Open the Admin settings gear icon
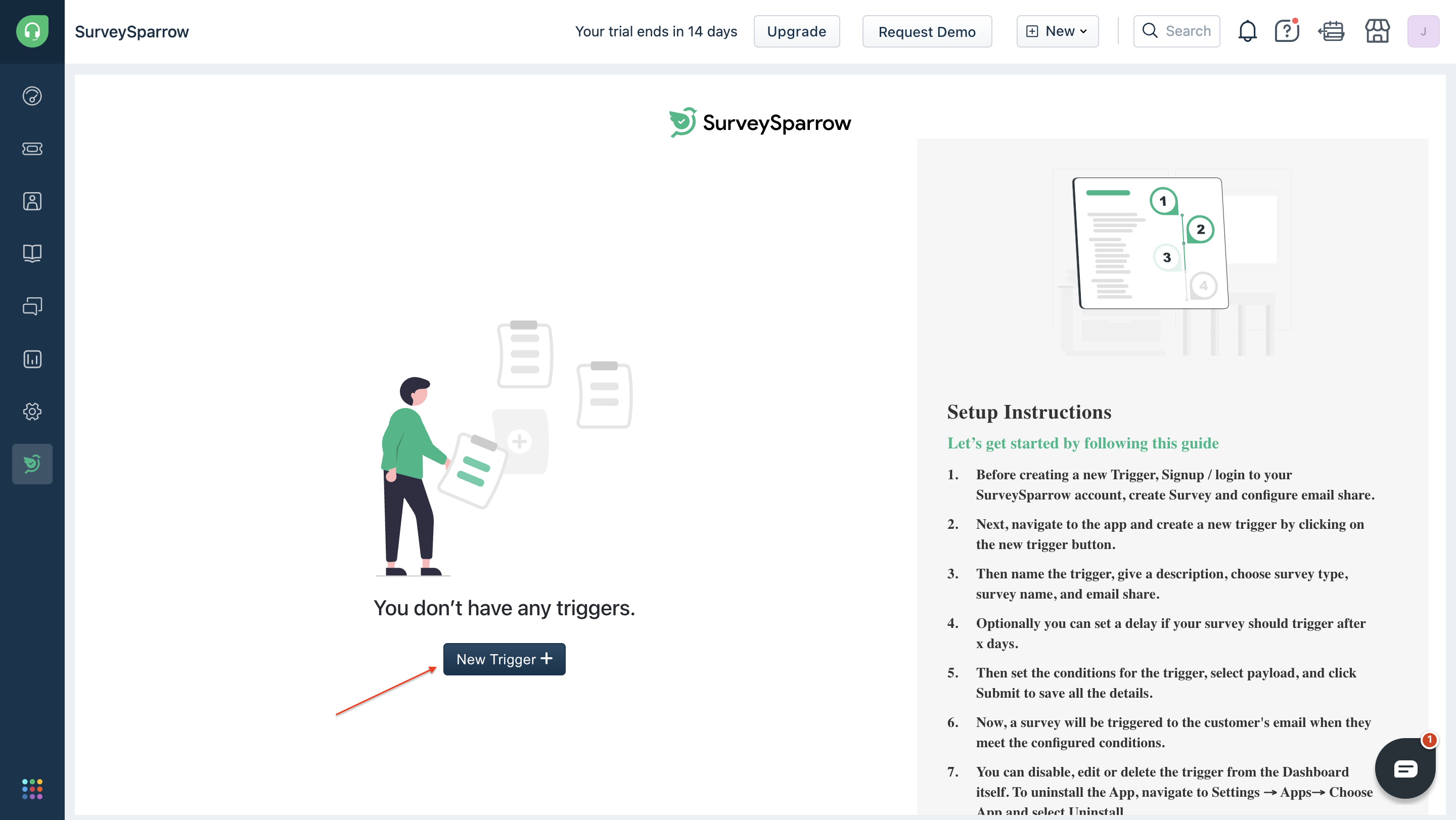 pos(32,412)
